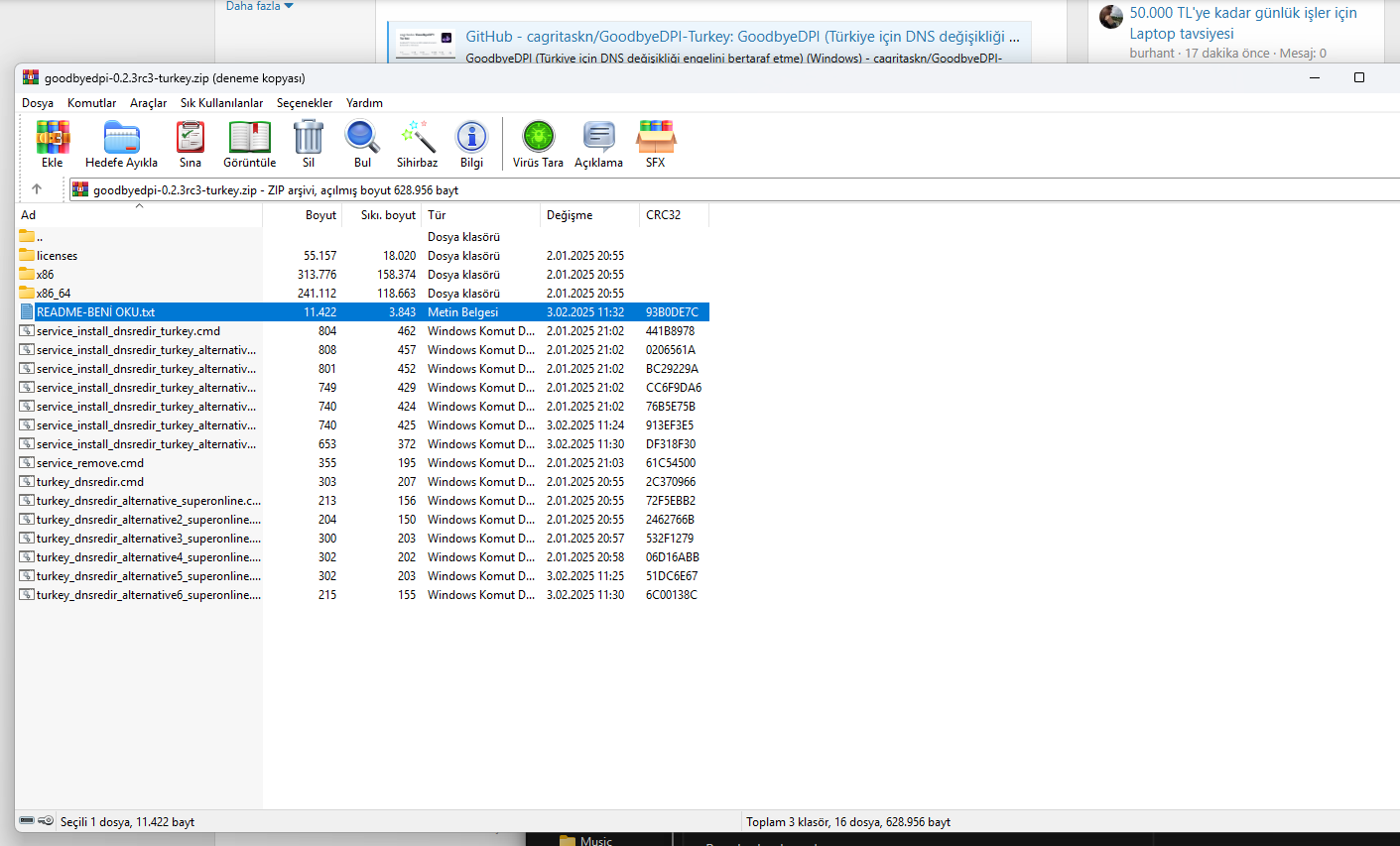1400x846 pixels.
Task: Open the Araçlar menu
Action: click(x=148, y=103)
